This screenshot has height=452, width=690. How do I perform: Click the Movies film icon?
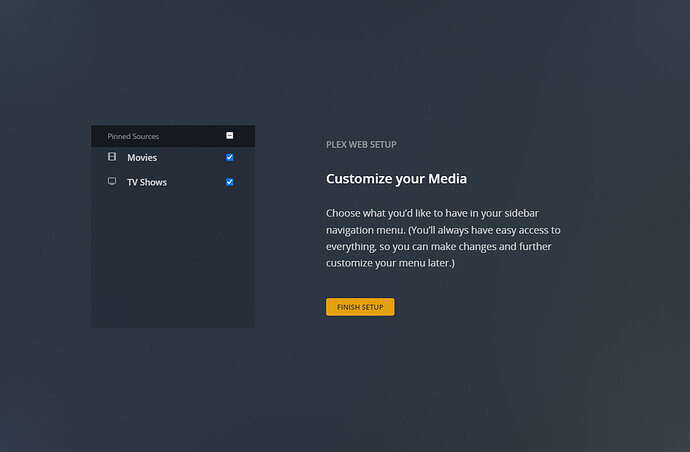pyautogui.click(x=112, y=156)
